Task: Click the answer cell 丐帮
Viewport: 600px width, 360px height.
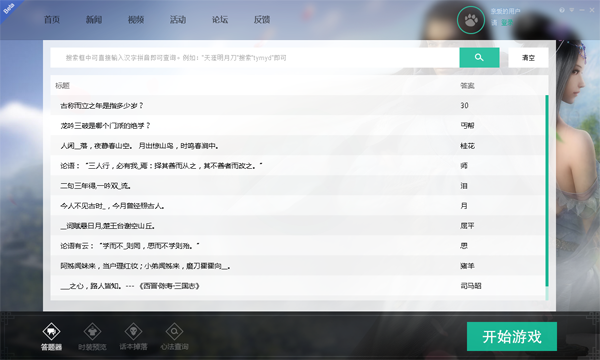Action: tap(467, 125)
